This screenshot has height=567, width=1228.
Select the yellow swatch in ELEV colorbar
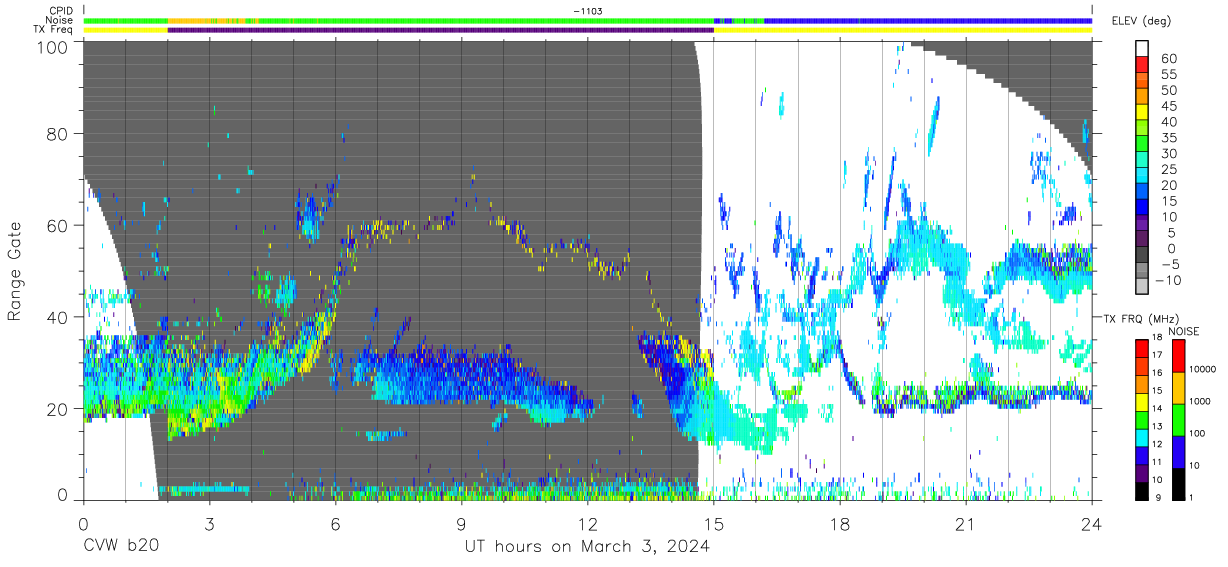pyautogui.click(x=1143, y=113)
